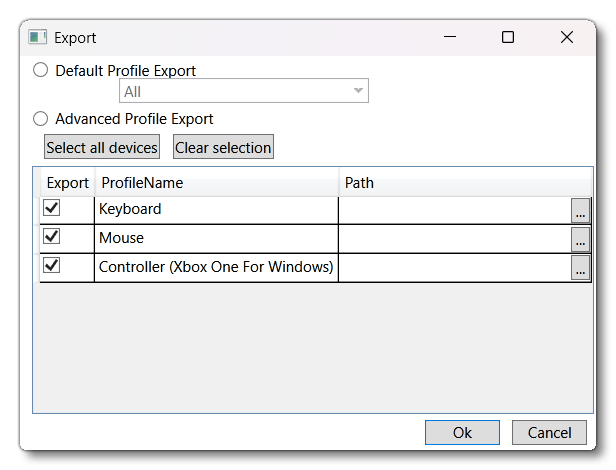This screenshot has width=616, height=470.
Task: Minimize the Export window
Action: click(450, 37)
